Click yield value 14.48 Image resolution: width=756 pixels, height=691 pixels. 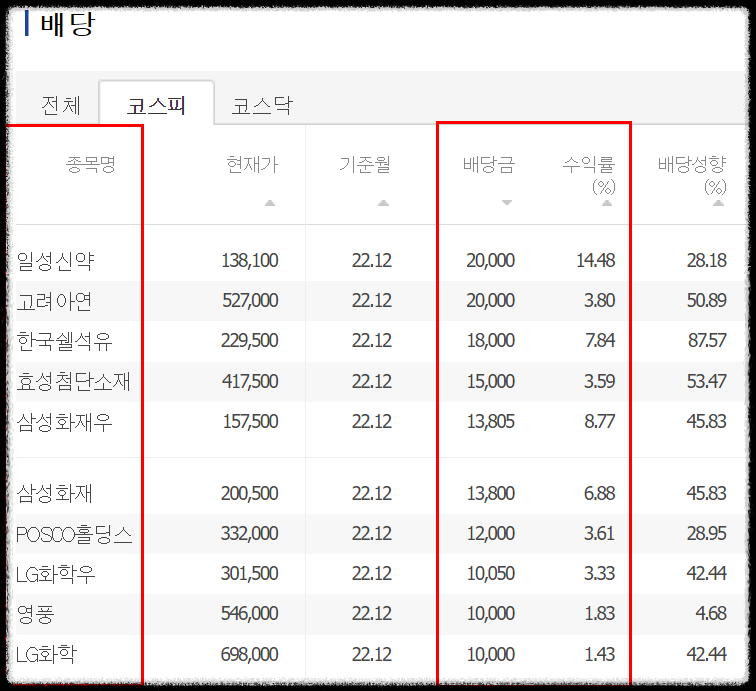click(x=595, y=261)
